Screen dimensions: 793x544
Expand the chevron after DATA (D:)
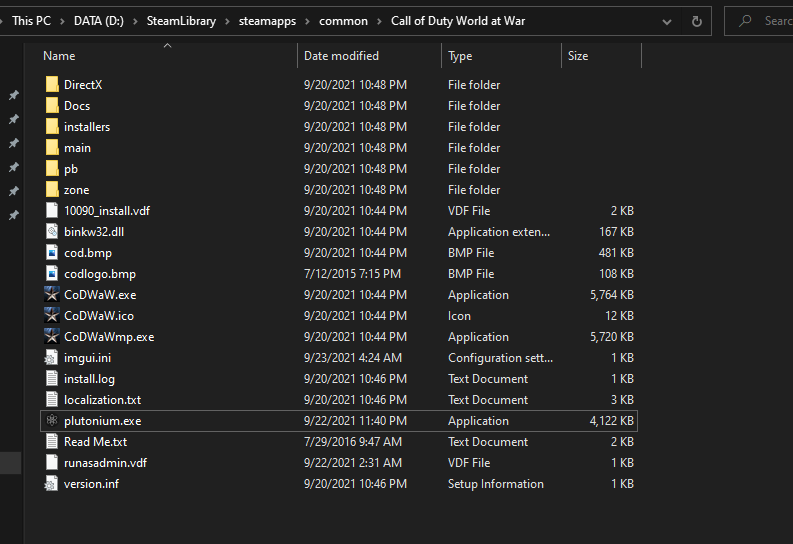click(x=136, y=21)
